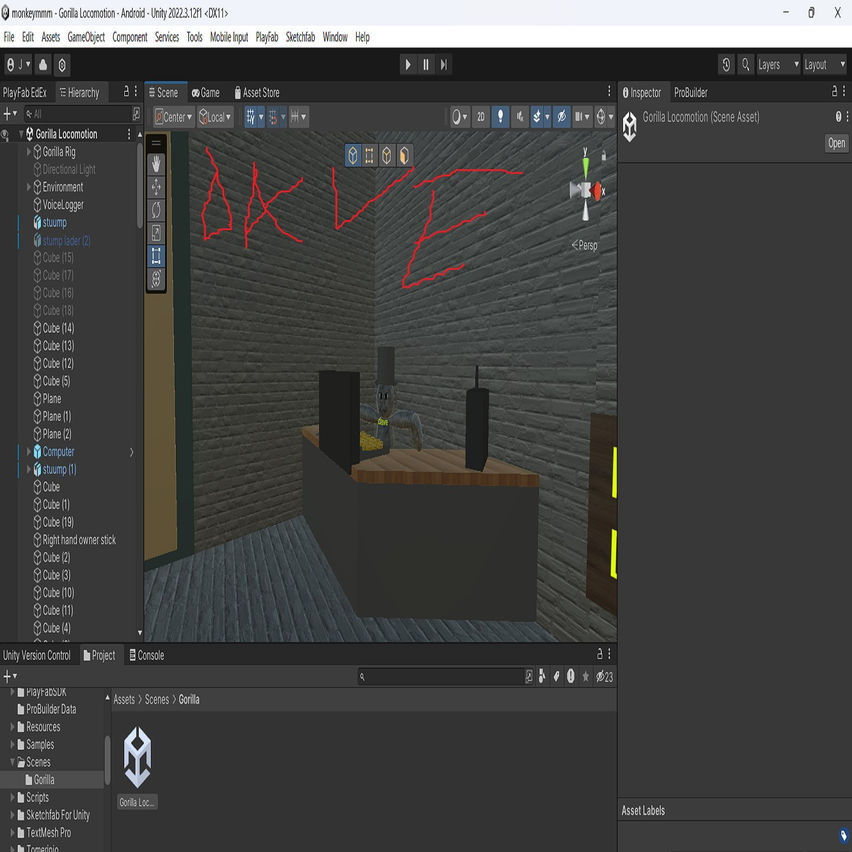Viewport: 852px width, 852px height.
Task: Select the Scale tool in scene toolbar
Action: point(156,233)
